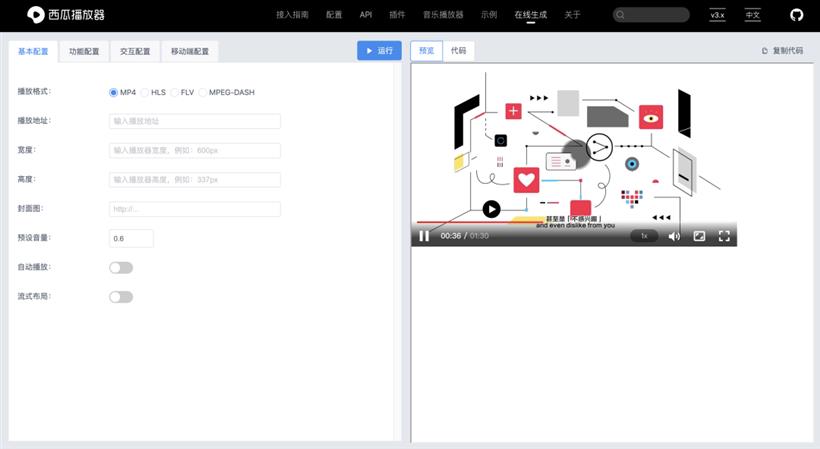Click the 播放地址 URL input field

pos(195,121)
